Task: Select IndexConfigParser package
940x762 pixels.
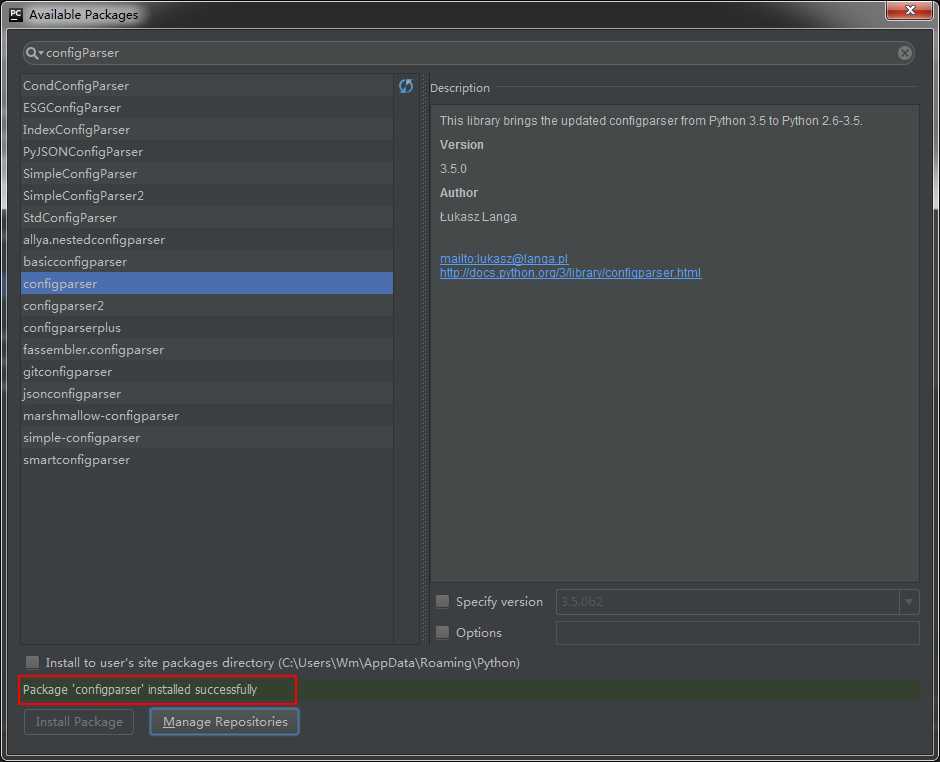Action: (x=207, y=129)
